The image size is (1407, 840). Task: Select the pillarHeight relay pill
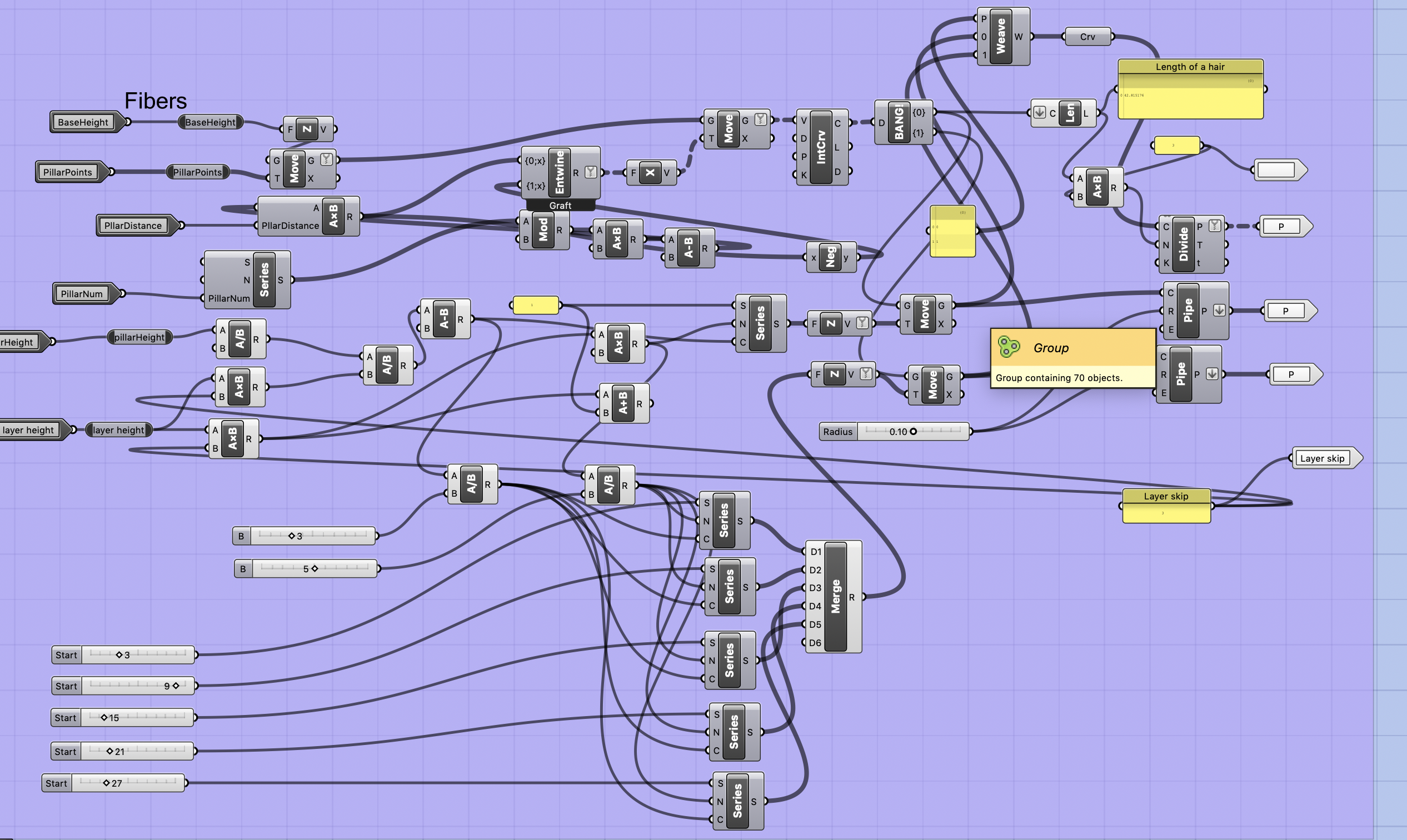[x=139, y=337]
